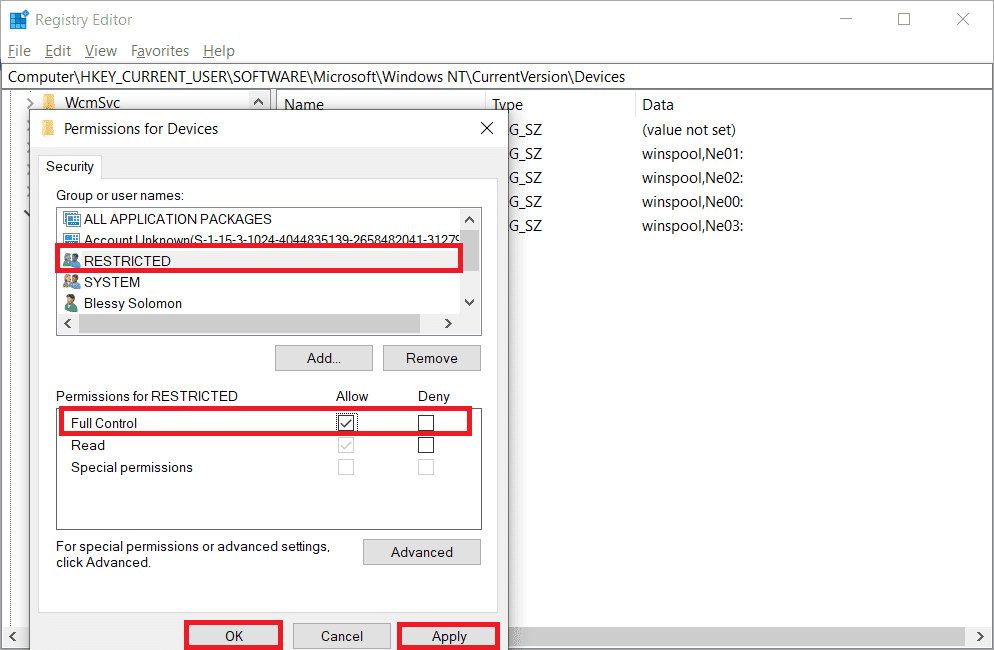Image resolution: width=994 pixels, height=650 pixels.
Task: Open the Favorites menu
Action: pos(160,51)
